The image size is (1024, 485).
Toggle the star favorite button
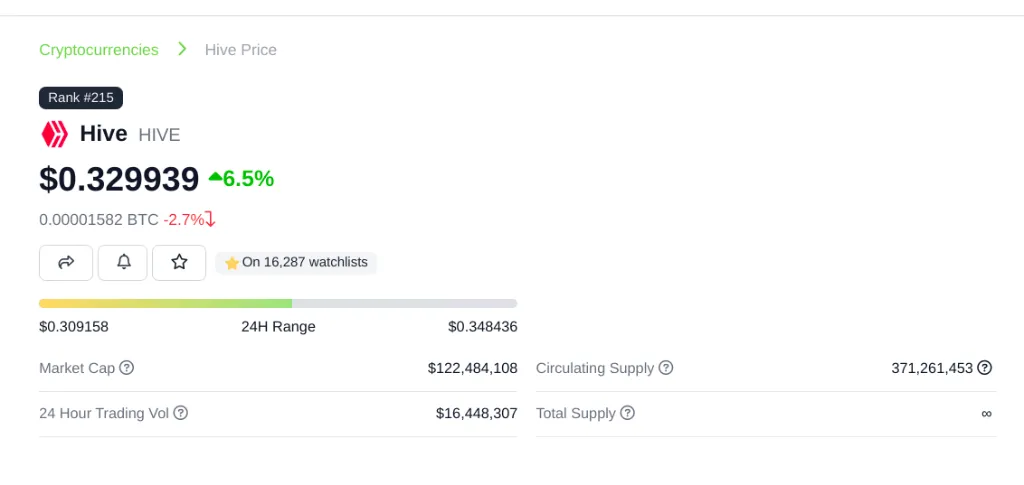(x=179, y=263)
